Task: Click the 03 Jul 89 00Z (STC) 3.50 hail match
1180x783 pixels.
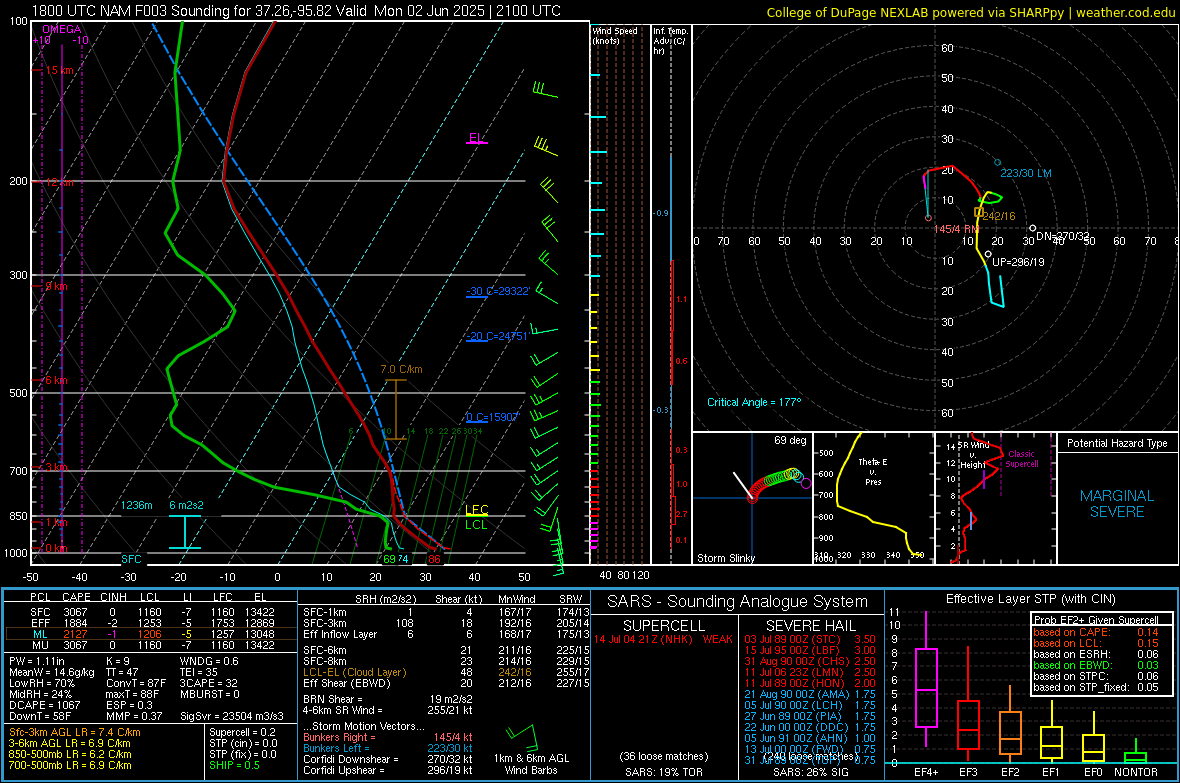Action: pos(810,639)
